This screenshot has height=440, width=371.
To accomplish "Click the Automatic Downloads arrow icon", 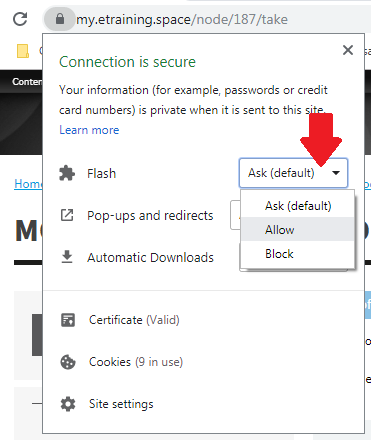I will coord(67,257).
